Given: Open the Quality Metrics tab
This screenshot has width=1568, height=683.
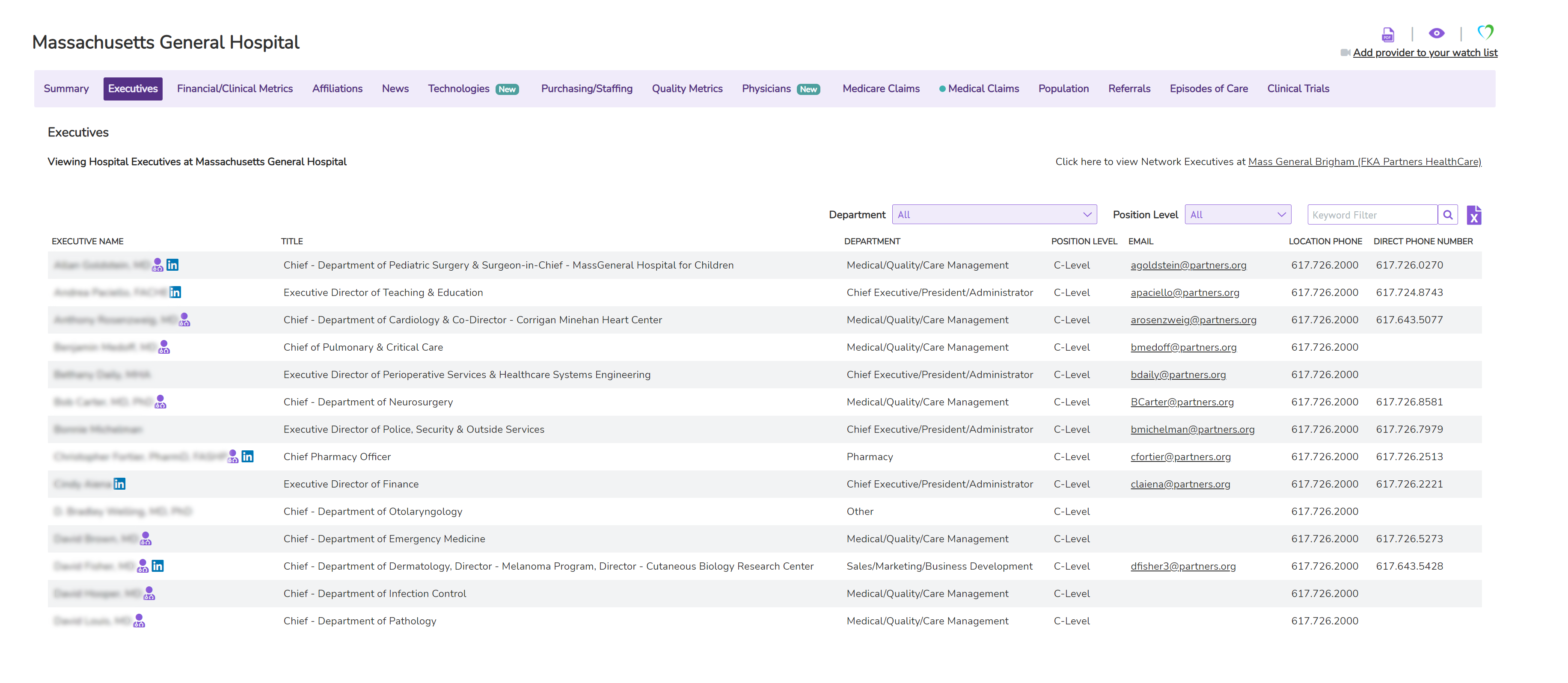Looking at the screenshot, I should pyautogui.click(x=687, y=89).
